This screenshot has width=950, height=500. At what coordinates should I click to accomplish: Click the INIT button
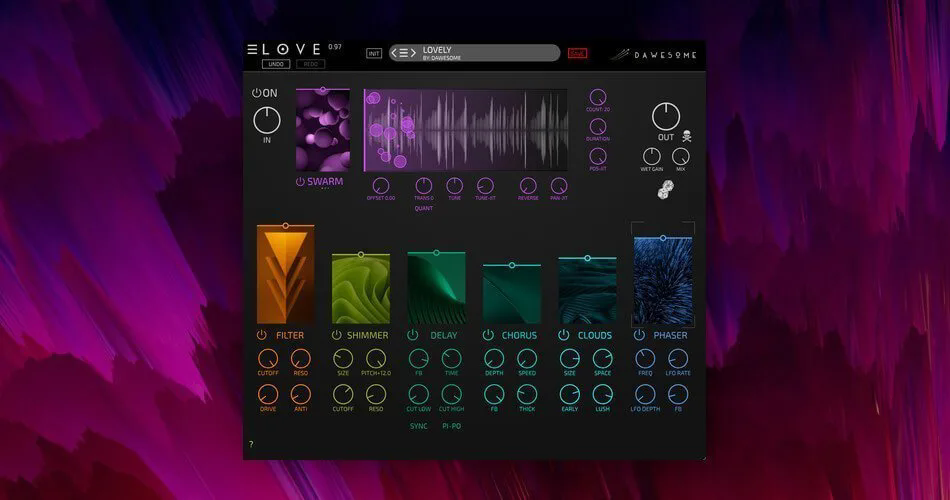(374, 53)
